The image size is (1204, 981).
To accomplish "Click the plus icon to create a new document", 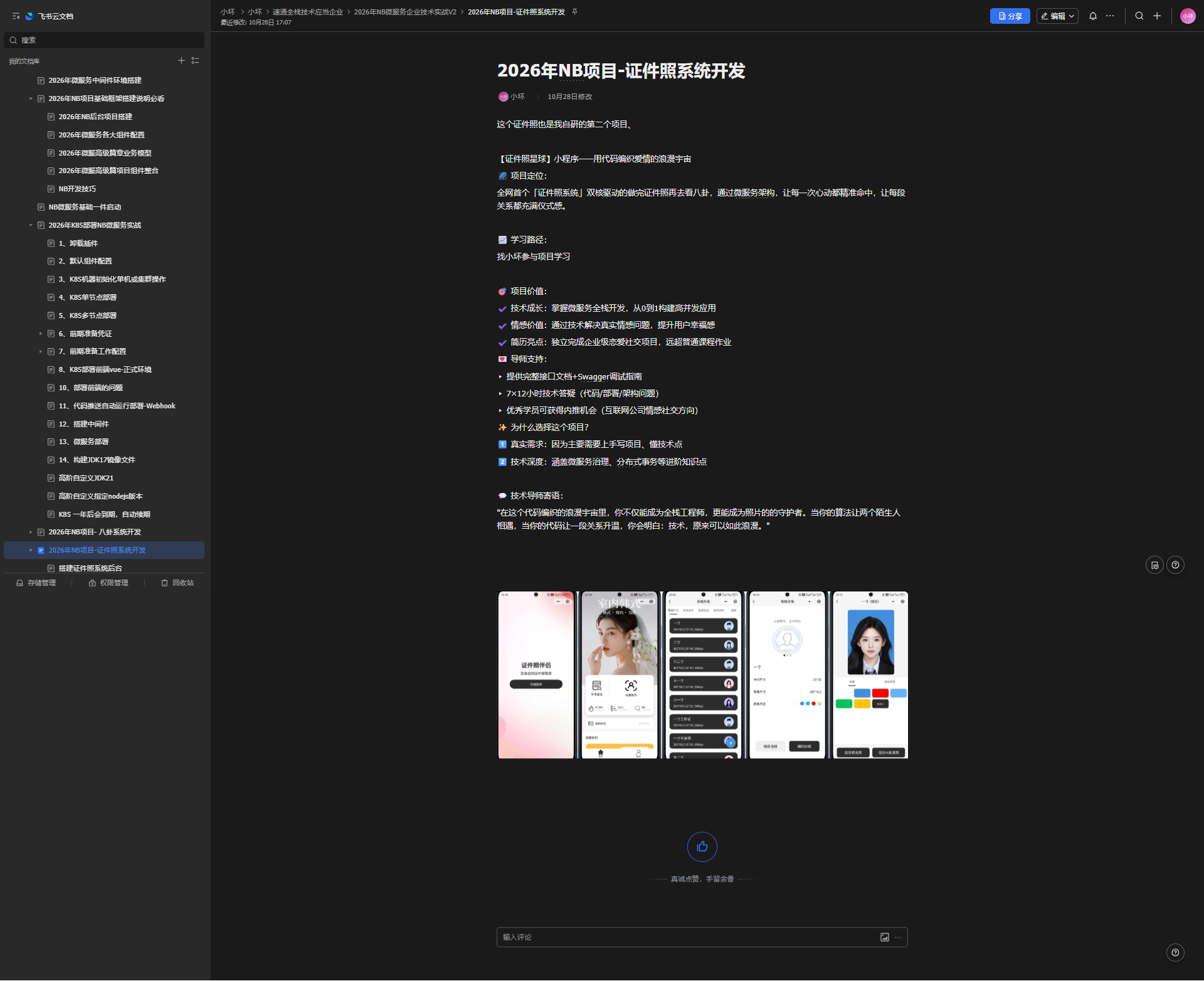I will point(1157,16).
